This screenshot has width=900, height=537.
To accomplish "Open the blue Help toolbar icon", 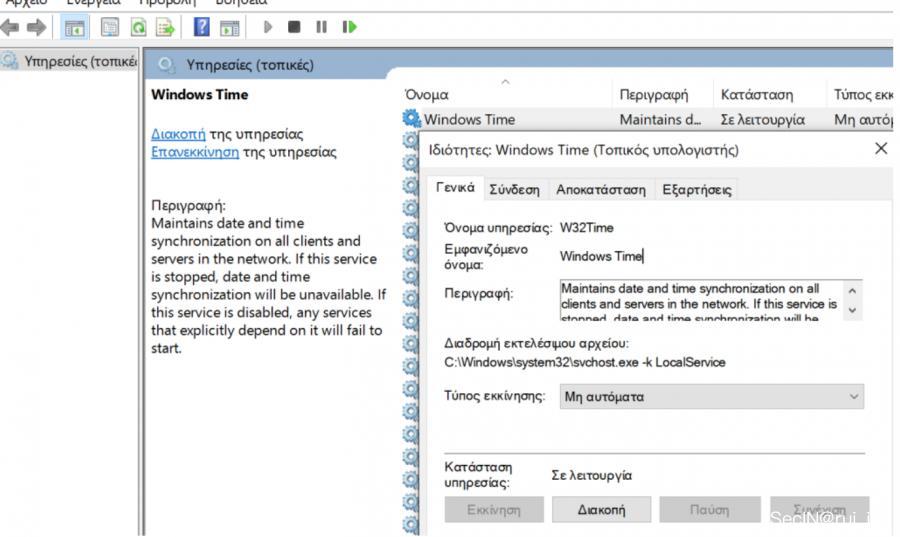I will (201, 27).
